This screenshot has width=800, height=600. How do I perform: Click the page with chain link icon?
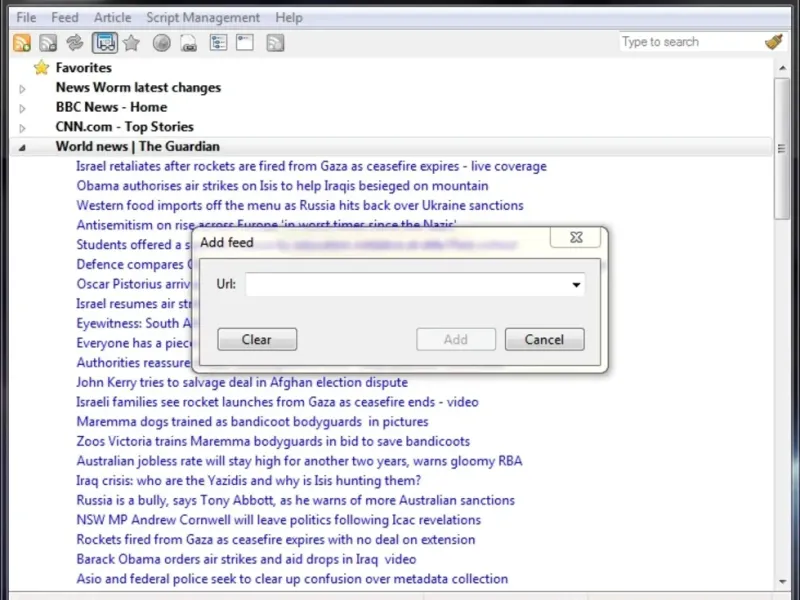(x=188, y=42)
